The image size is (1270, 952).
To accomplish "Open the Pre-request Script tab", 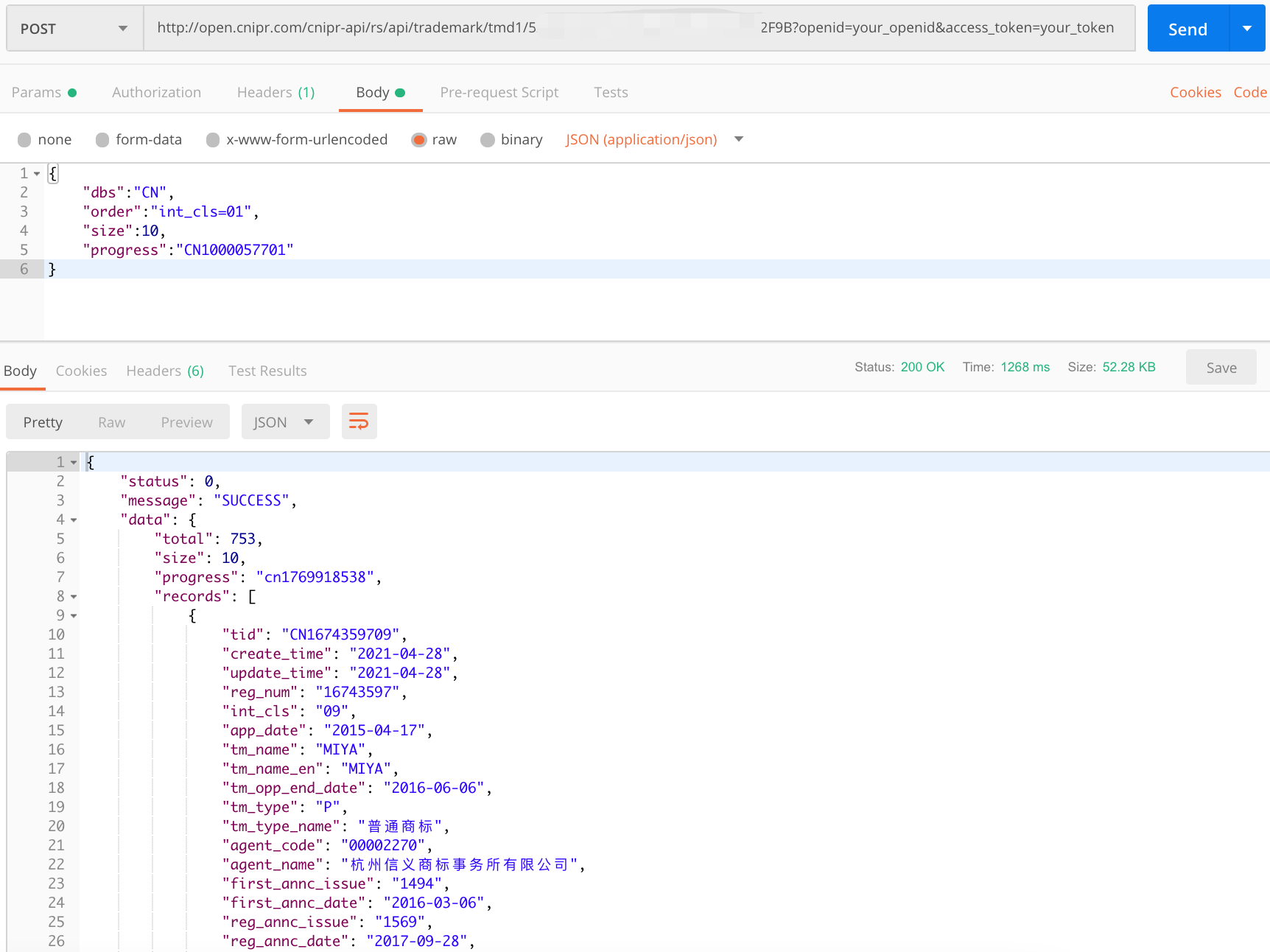I will [x=499, y=92].
